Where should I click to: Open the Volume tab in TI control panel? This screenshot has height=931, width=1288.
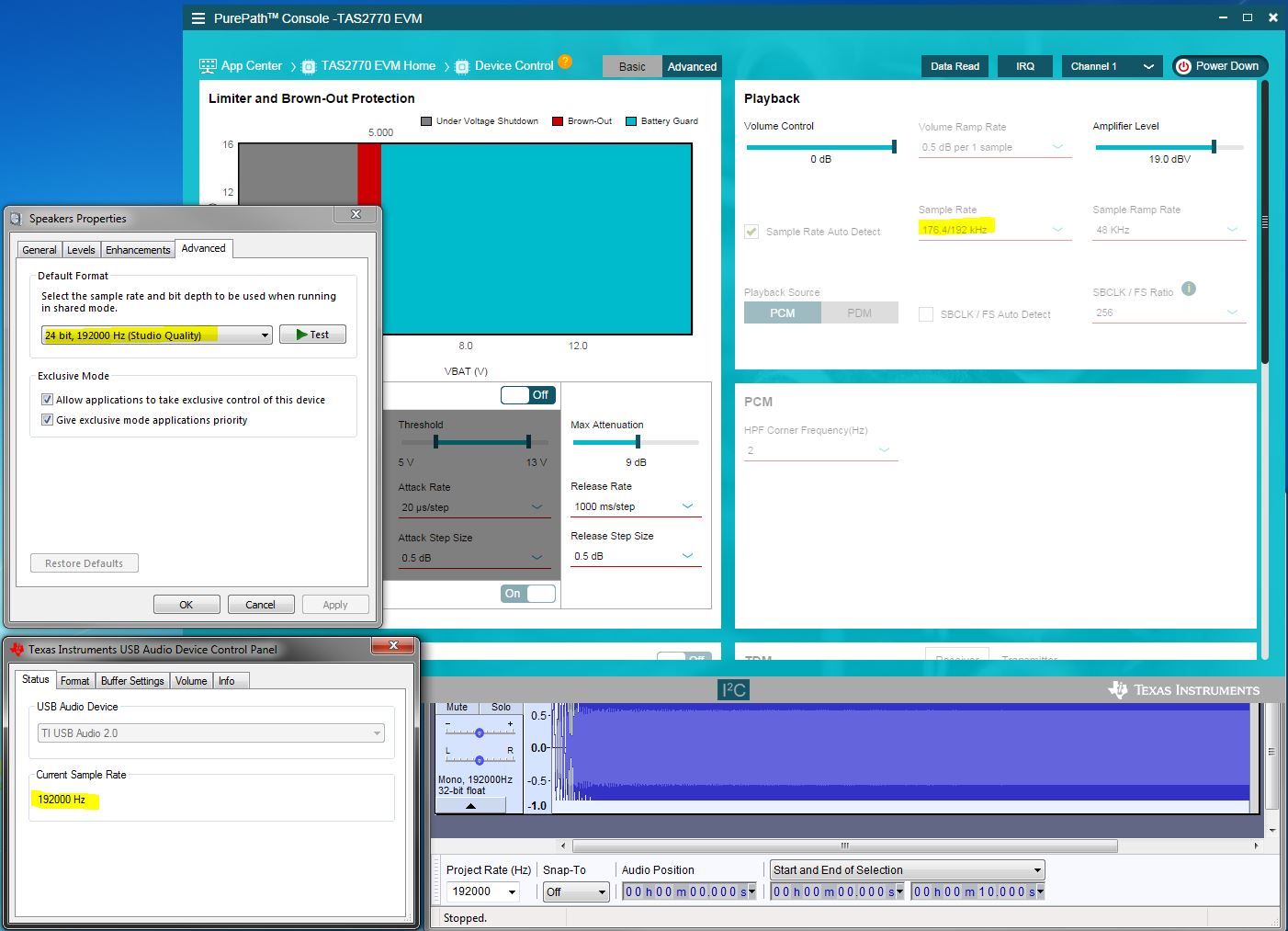coord(191,681)
